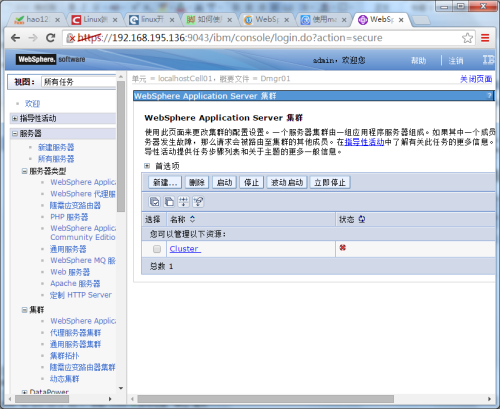Click the navigation pane vertical scrollbar thumb

(x=121, y=147)
